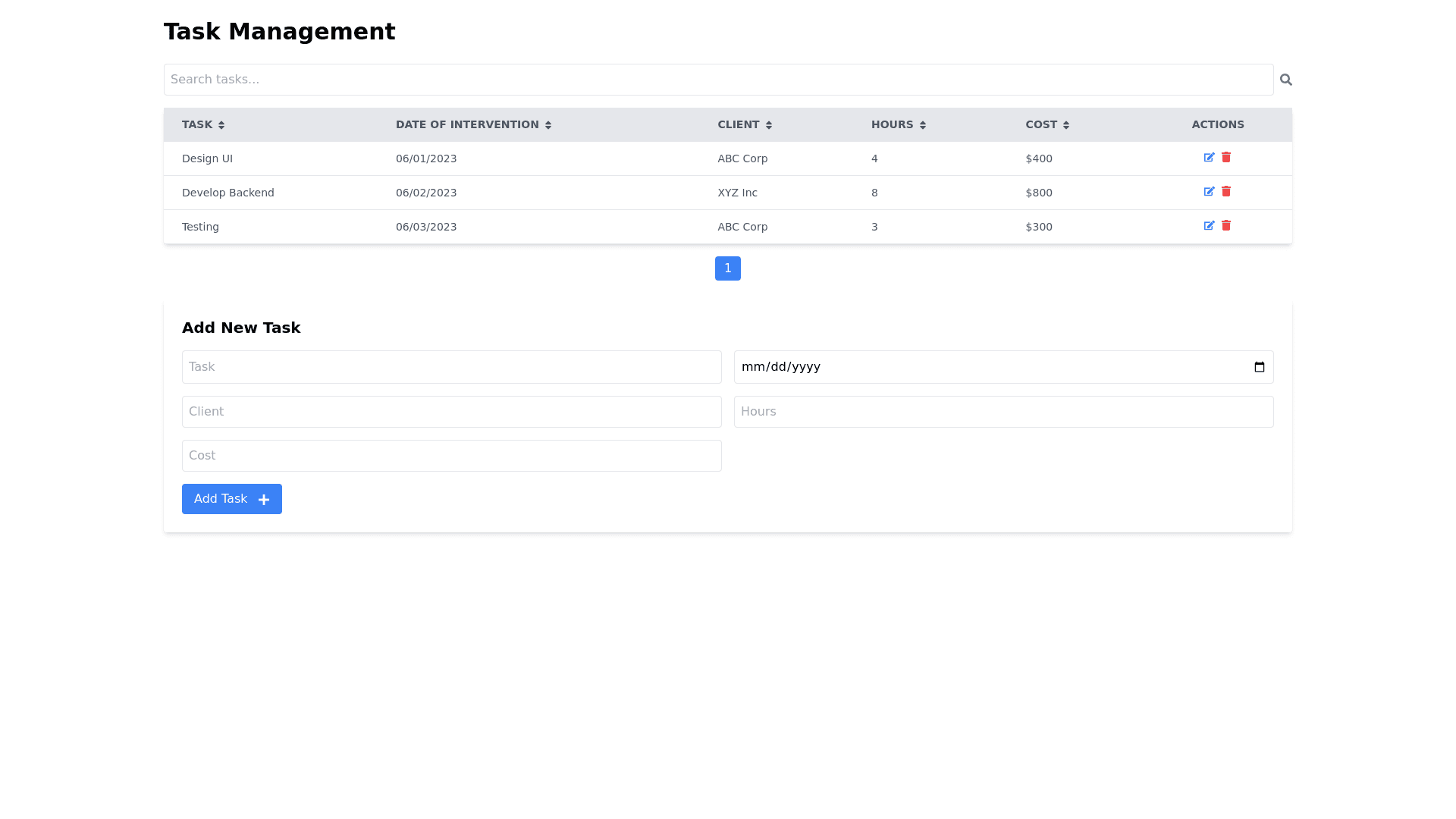Delete the Testing task row
Screen dimensions: 1456x819
click(1226, 226)
